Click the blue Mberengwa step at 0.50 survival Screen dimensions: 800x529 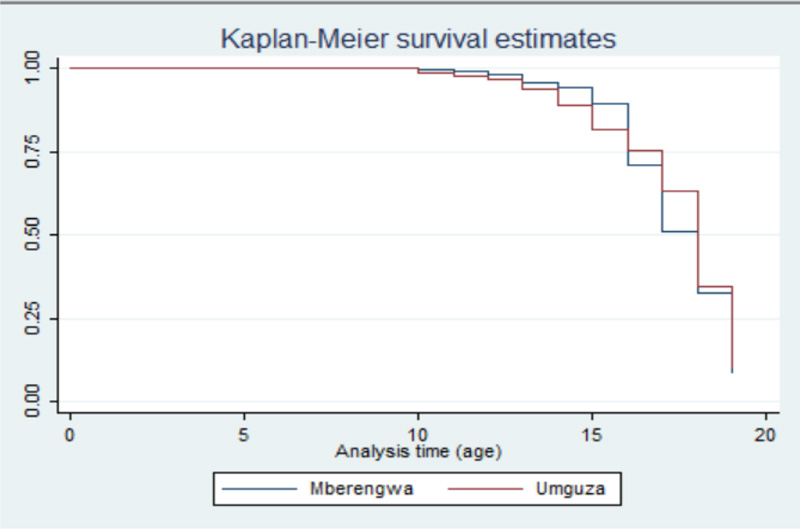coord(679,232)
